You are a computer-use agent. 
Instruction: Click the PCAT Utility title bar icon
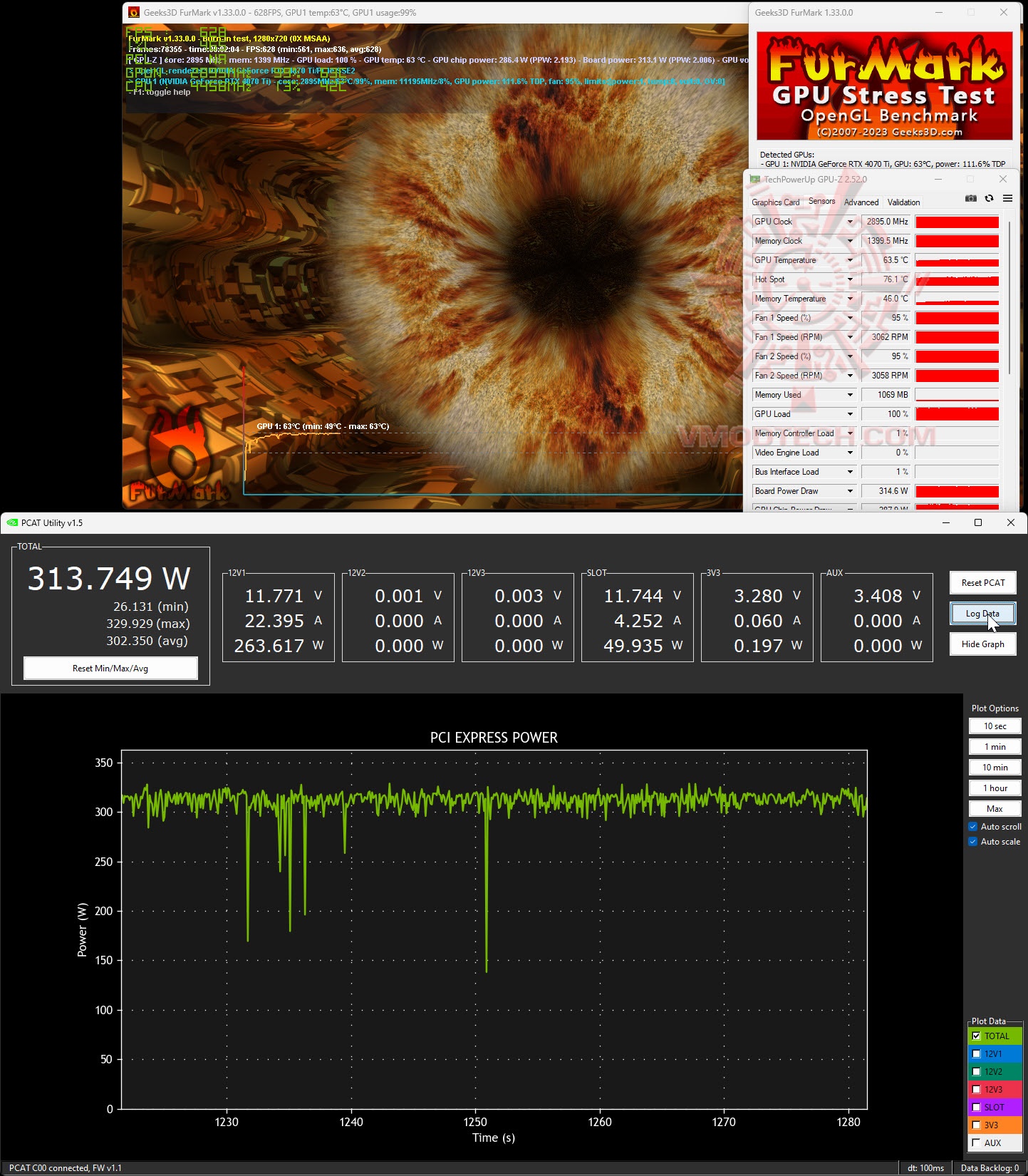click(x=12, y=523)
